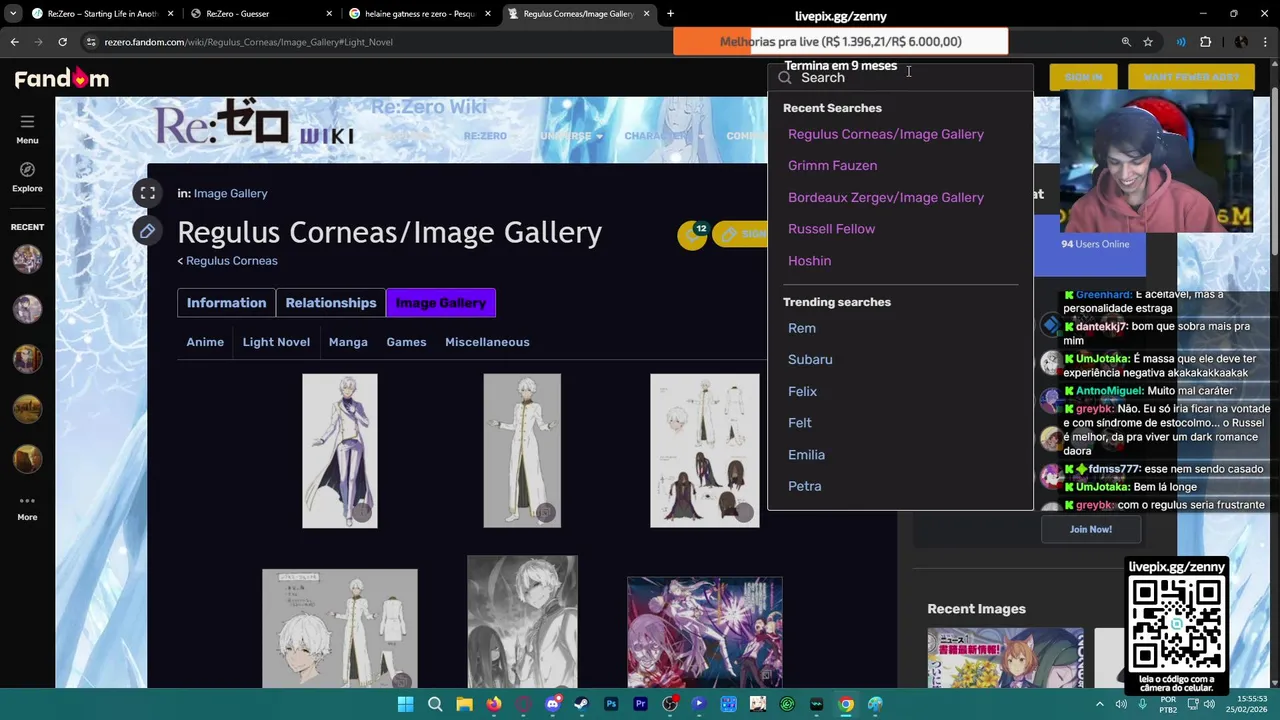
Task: Open the back-view Regulus white coat thumbnail
Action: 522,451
